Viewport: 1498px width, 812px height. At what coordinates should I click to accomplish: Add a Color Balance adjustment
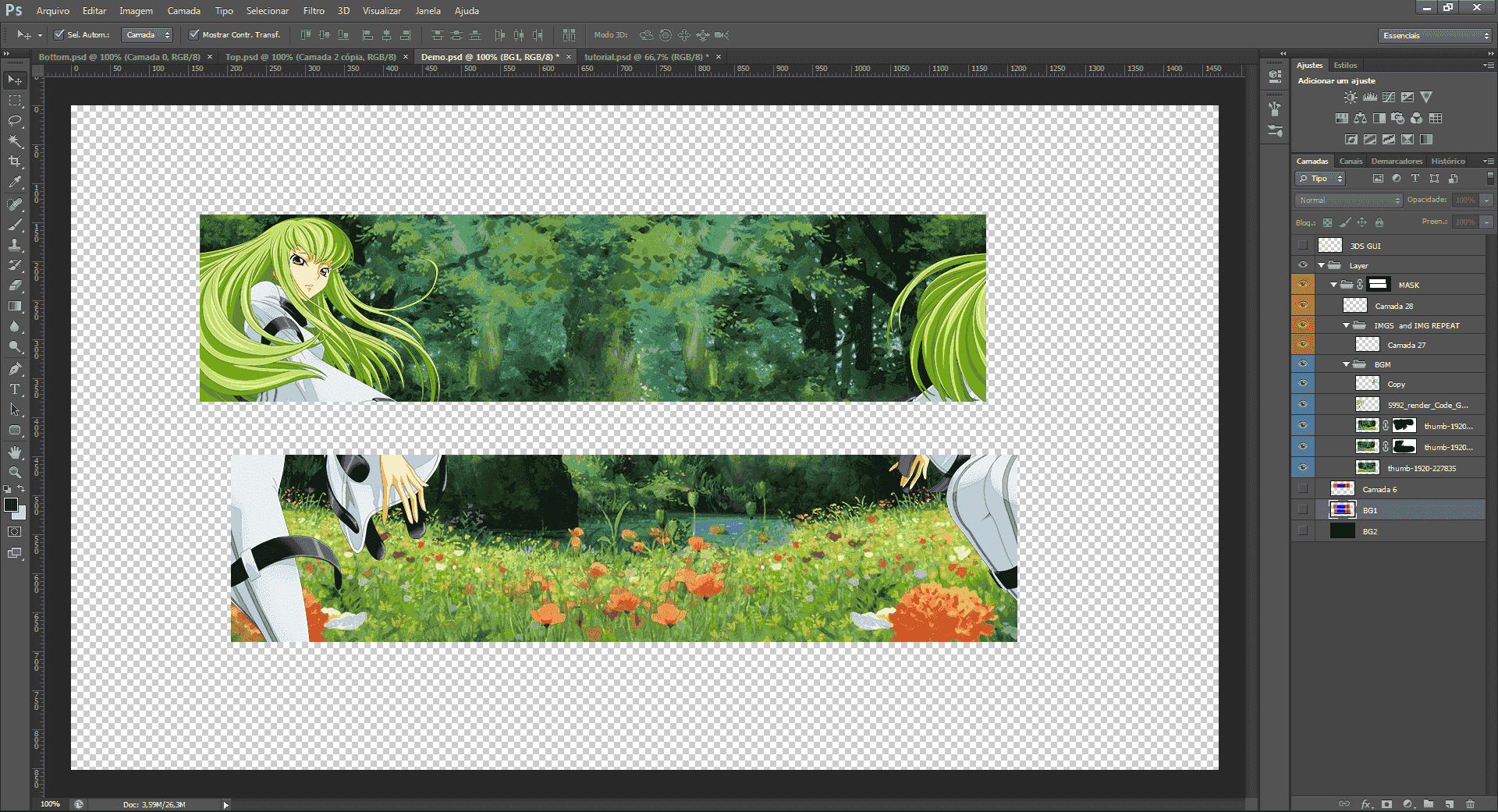point(1360,119)
